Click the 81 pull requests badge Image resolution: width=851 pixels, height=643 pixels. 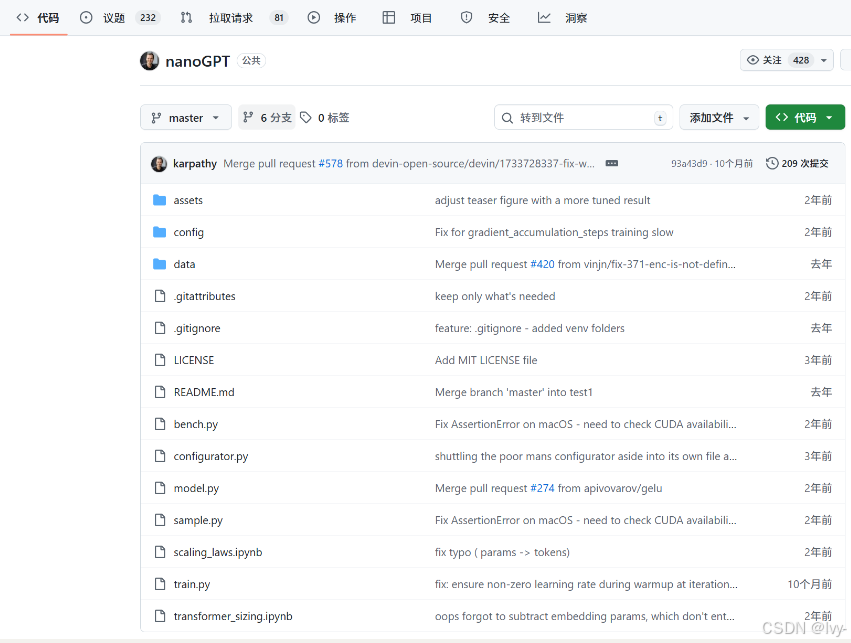coord(279,18)
